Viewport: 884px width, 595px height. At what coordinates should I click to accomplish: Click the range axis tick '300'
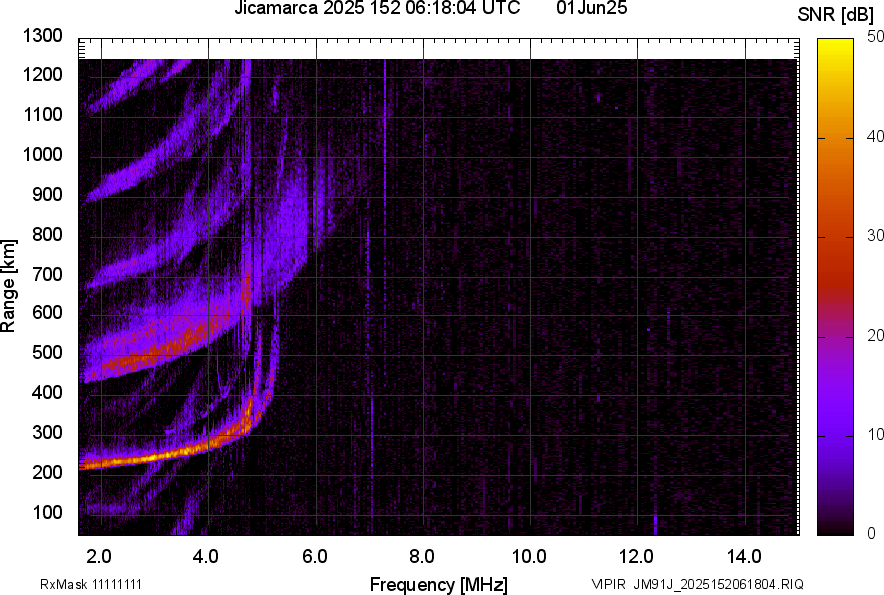point(47,433)
